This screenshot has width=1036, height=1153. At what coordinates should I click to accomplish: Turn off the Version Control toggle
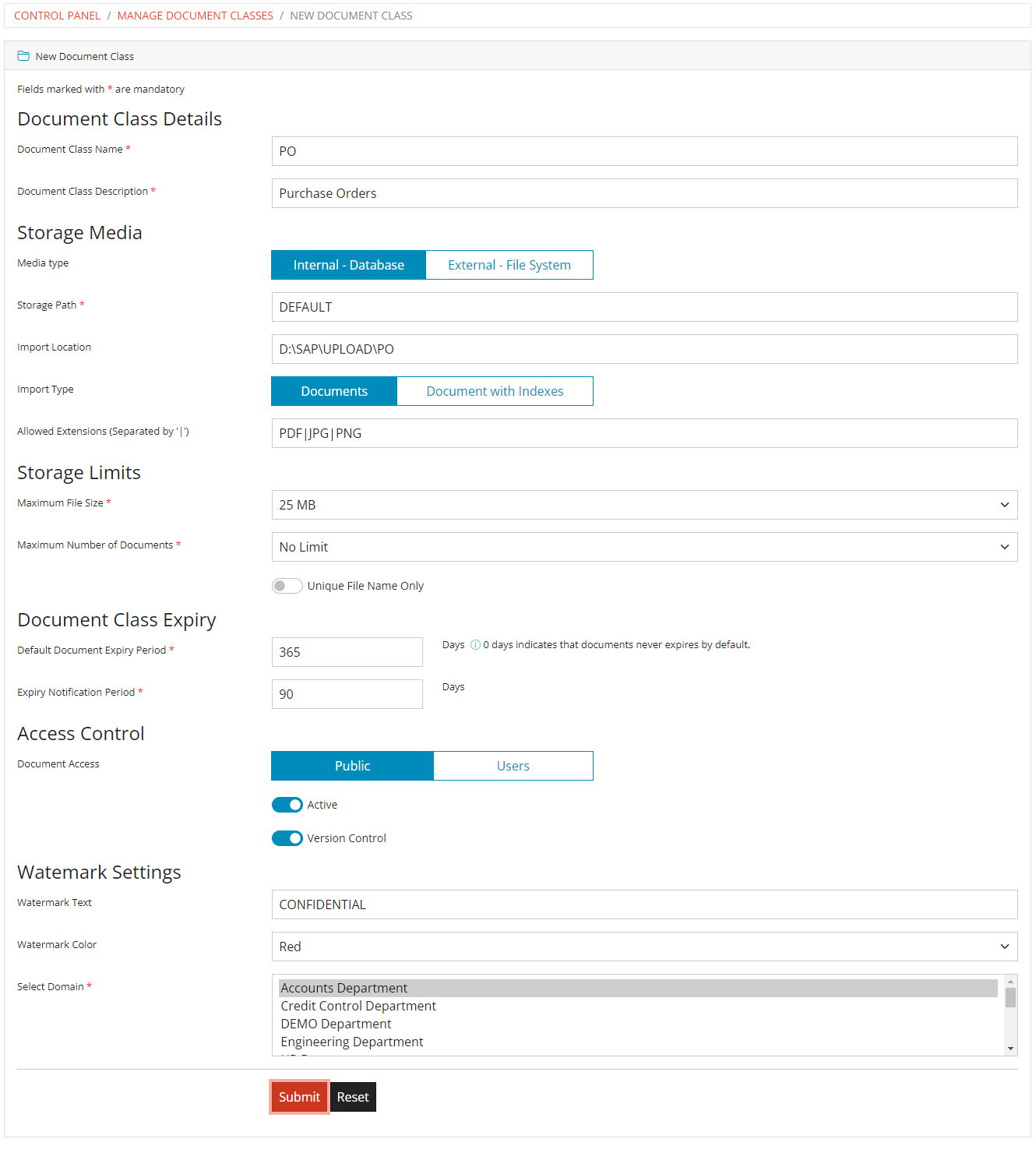click(287, 837)
